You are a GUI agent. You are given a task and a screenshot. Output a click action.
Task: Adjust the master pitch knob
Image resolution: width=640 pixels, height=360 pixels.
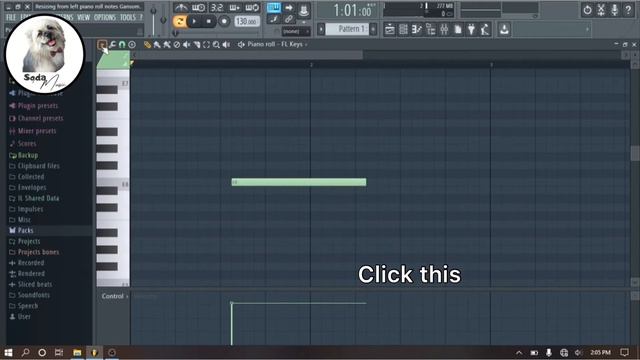coord(163,20)
